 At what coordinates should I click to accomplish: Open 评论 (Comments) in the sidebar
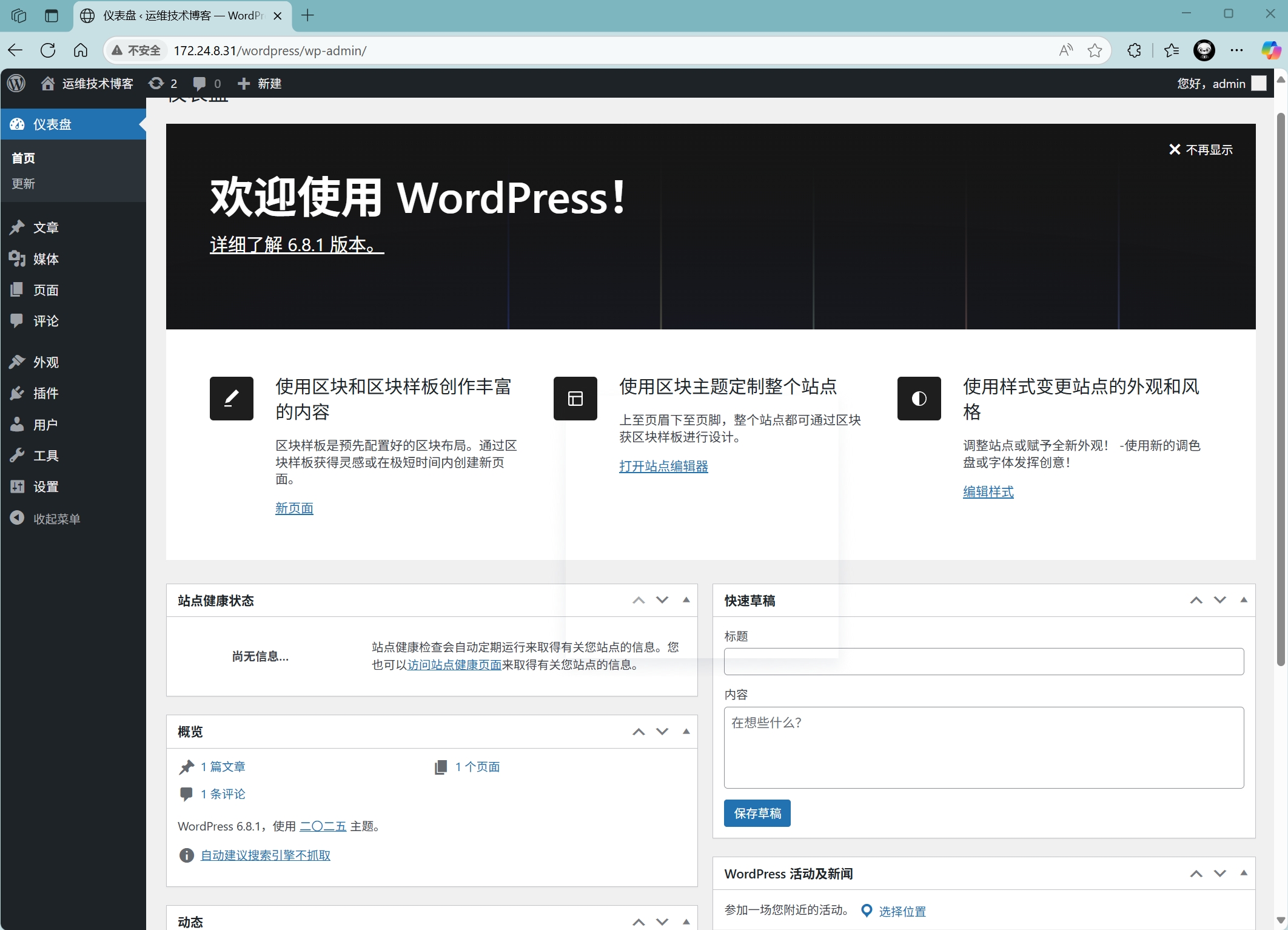(73, 320)
